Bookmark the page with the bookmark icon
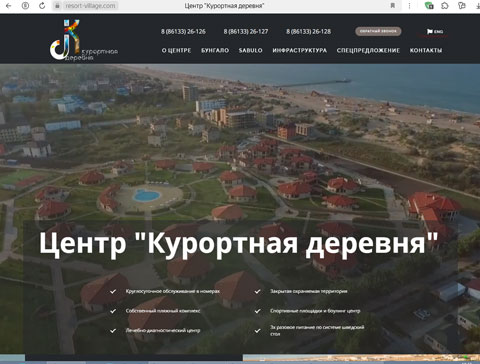 (x=393, y=6)
